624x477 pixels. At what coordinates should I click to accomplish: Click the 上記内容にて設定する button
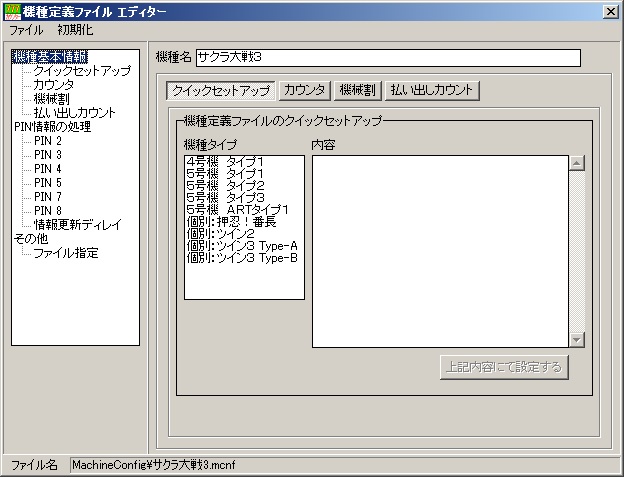coord(504,367)
